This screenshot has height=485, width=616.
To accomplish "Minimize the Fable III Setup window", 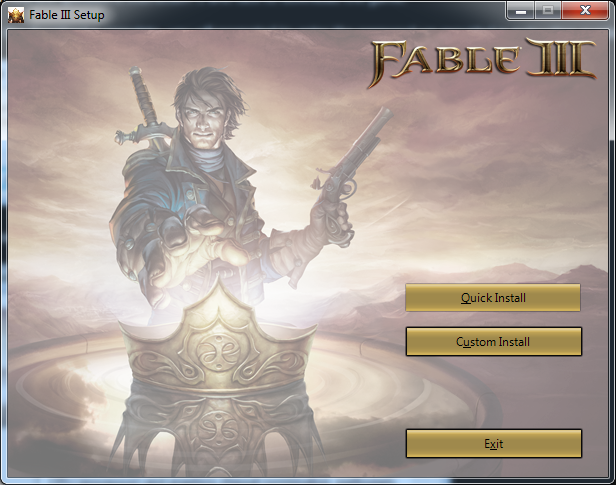I will click(x=521, y=11).
